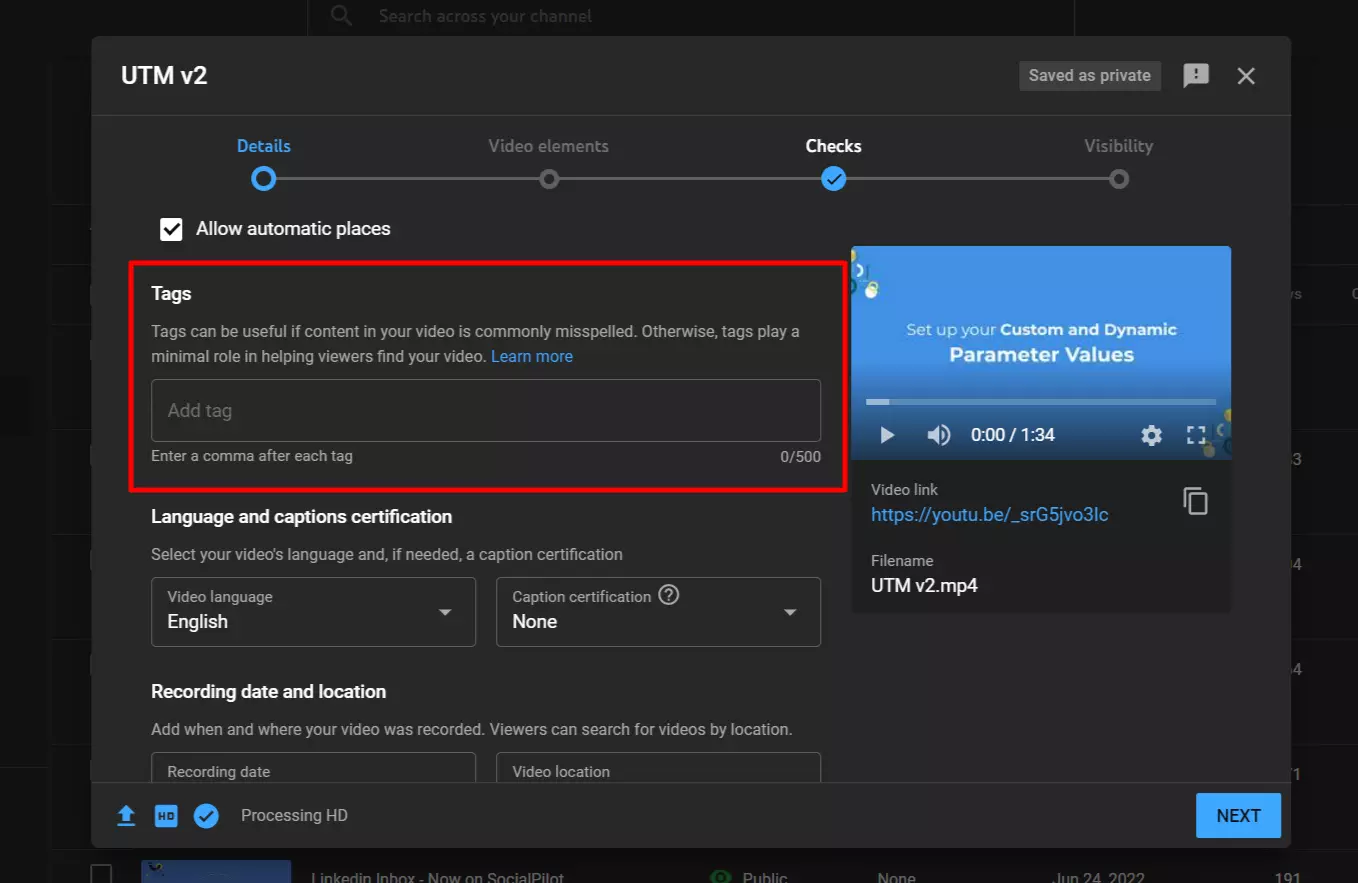Click the NEXT button
The width and height of the screenshot is (1358, 883).
[x=1238, y=815]
